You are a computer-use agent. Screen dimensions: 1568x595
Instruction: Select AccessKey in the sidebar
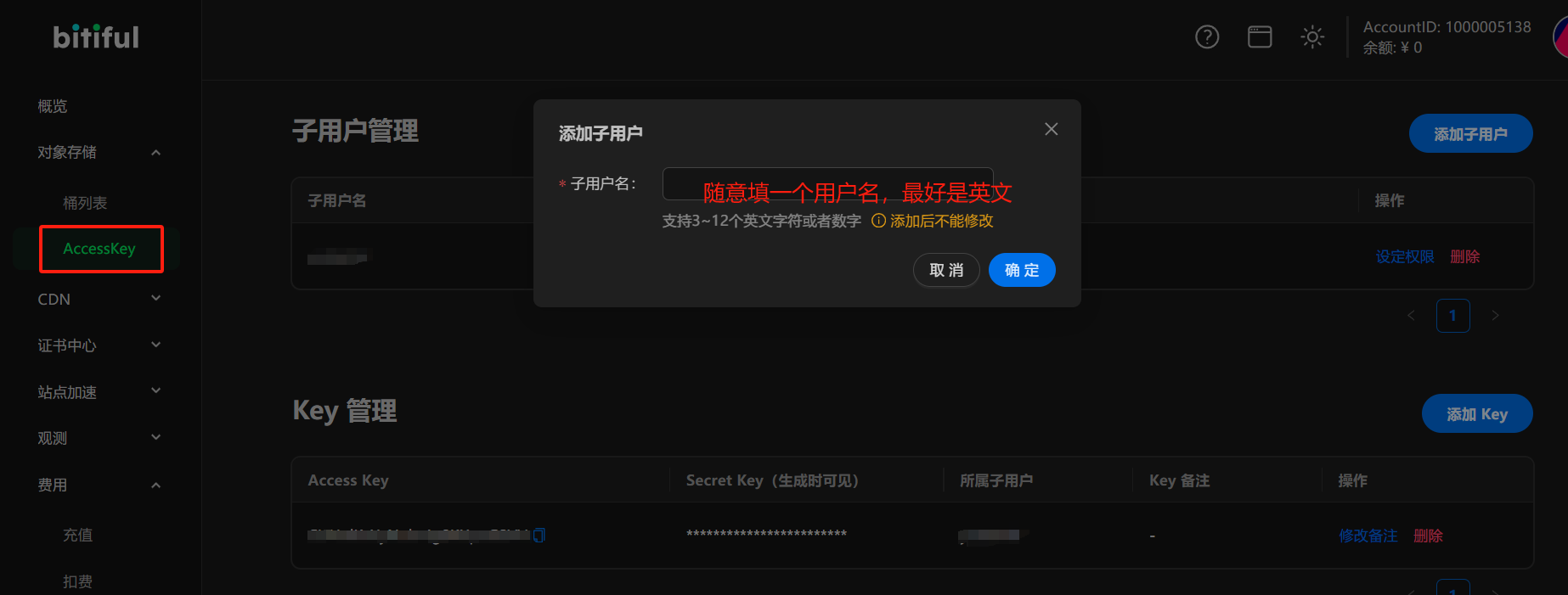pyautogui.click(x=99, y=249)
